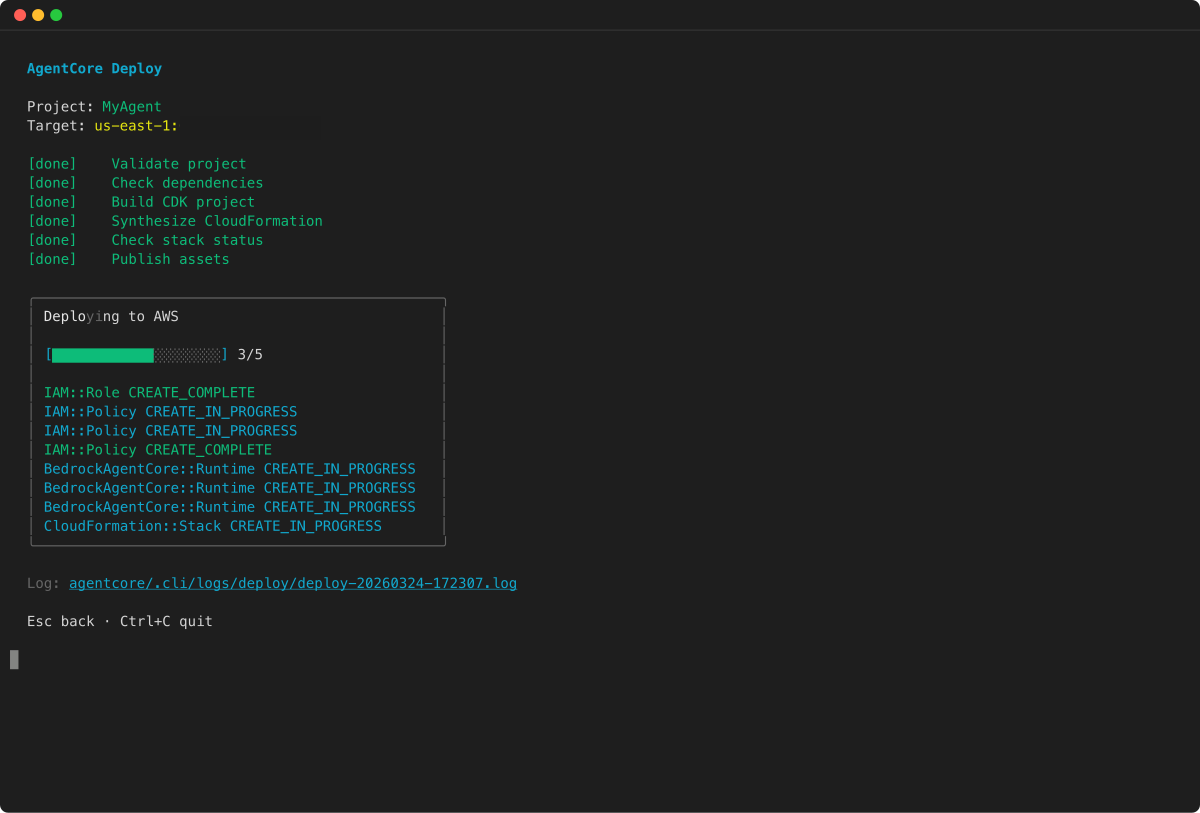Open the deploy-20260324-172307.log link
Viewport: 1200px width, 813px height.
point(292,582)
